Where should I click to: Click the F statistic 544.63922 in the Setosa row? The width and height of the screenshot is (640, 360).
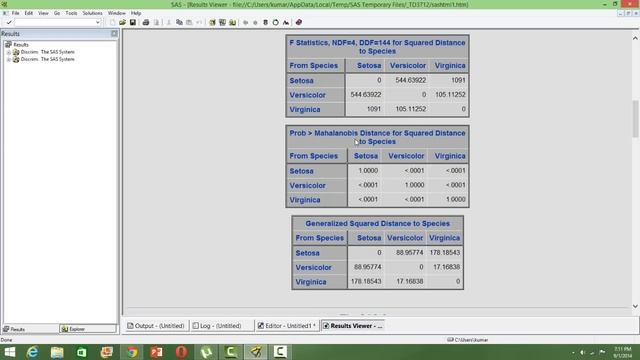(x=411, y=80)
